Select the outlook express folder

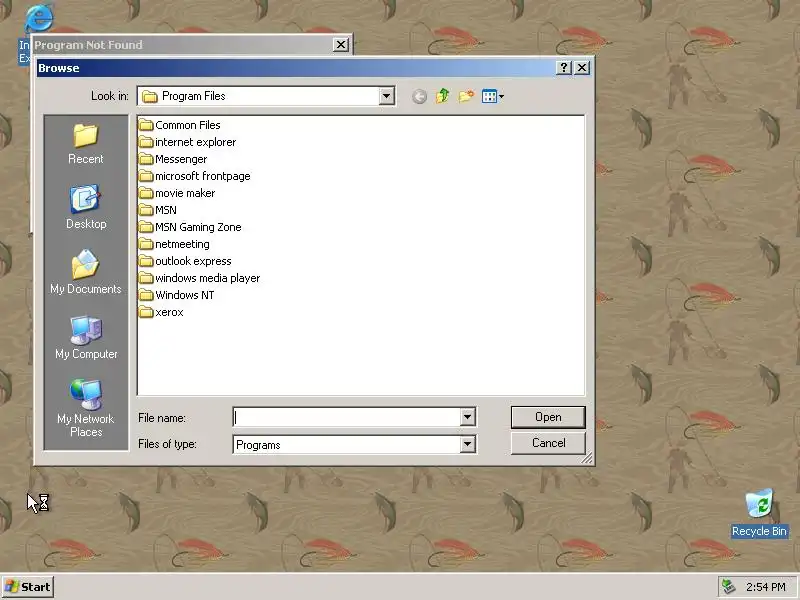point(185,261)
